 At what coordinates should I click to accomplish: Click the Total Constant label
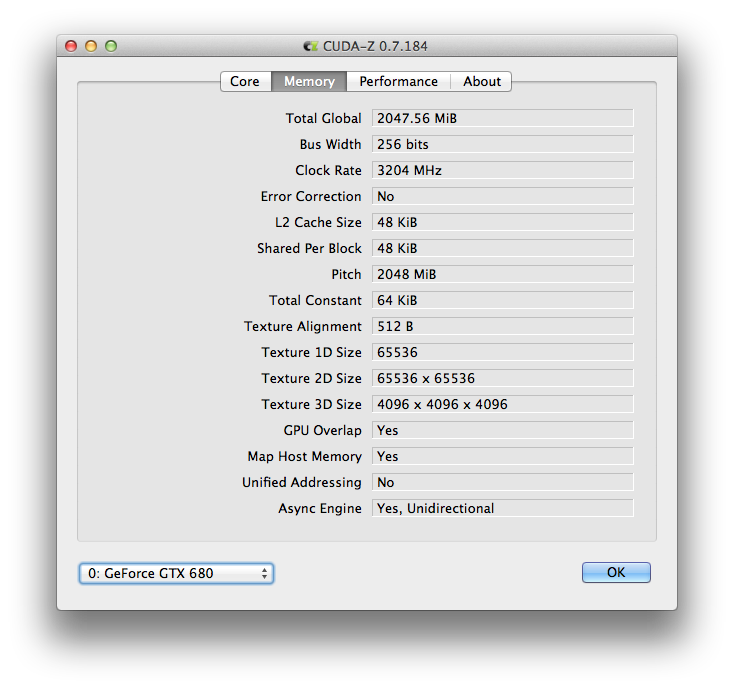[315, 300]
